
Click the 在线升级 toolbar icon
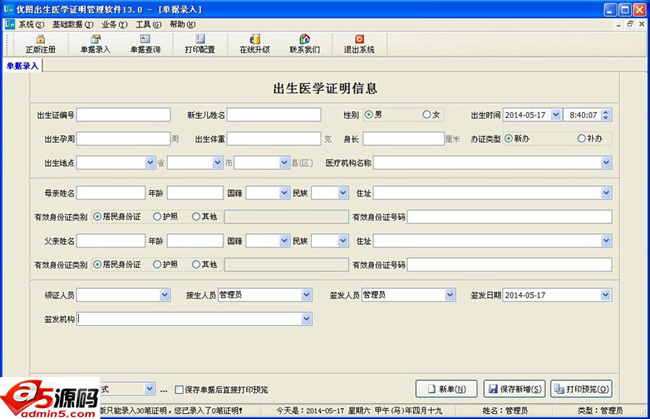[255, 44]
